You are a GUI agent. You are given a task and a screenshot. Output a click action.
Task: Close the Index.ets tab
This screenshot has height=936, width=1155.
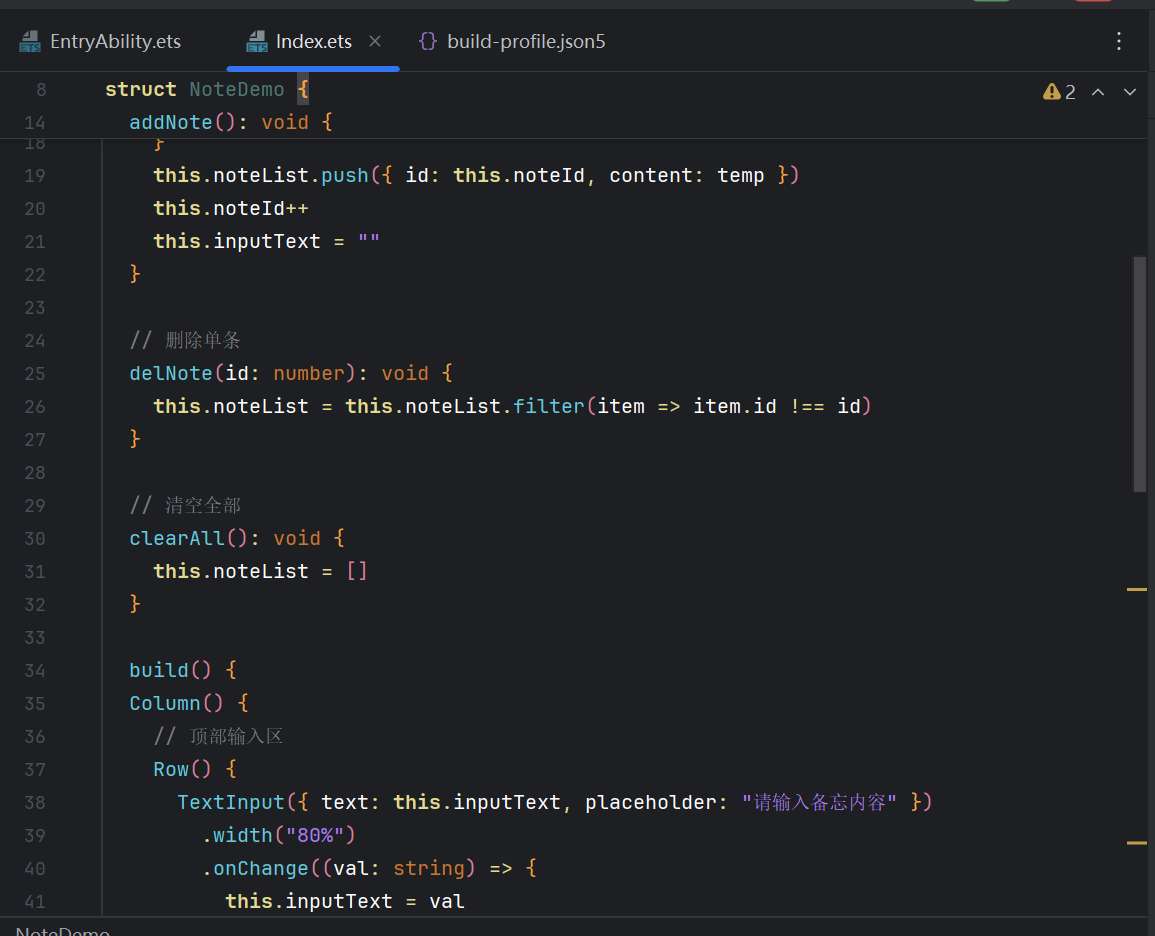[375, 41]
